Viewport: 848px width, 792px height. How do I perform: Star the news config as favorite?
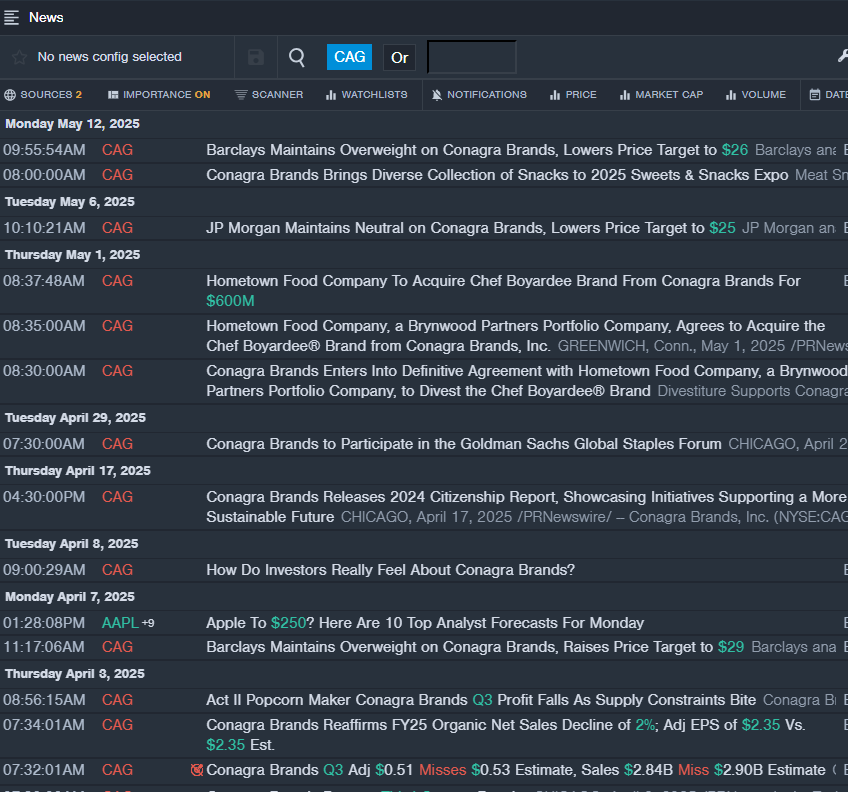[19, 57]
